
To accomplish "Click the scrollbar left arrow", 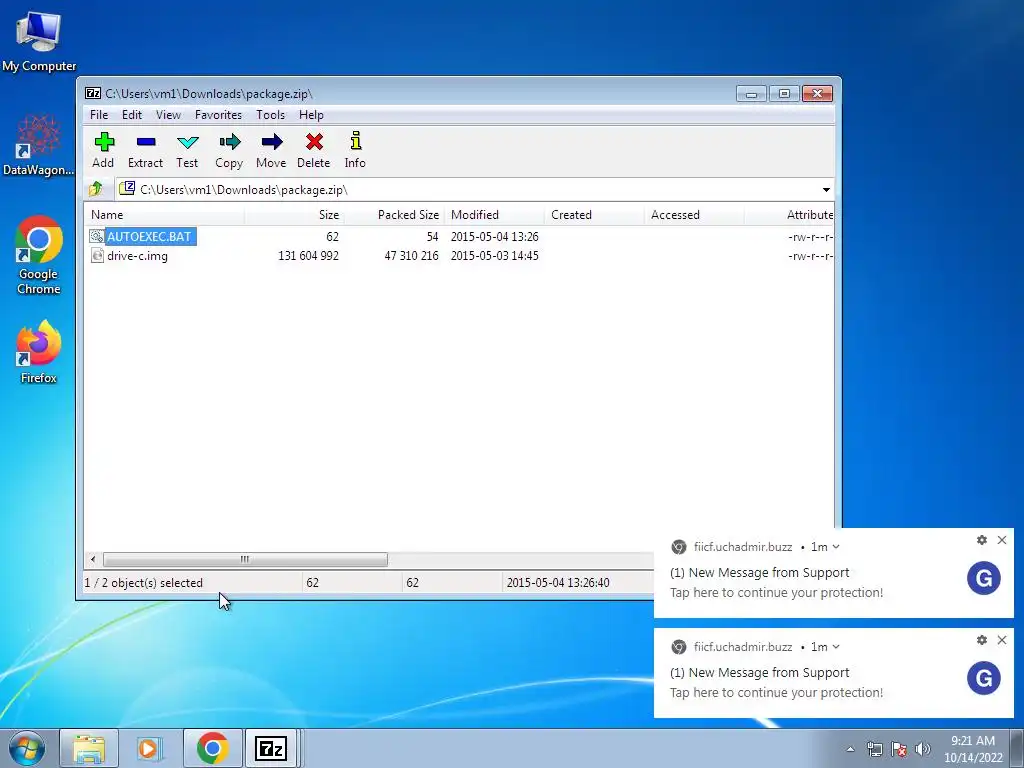I will [x=93, y=560].
